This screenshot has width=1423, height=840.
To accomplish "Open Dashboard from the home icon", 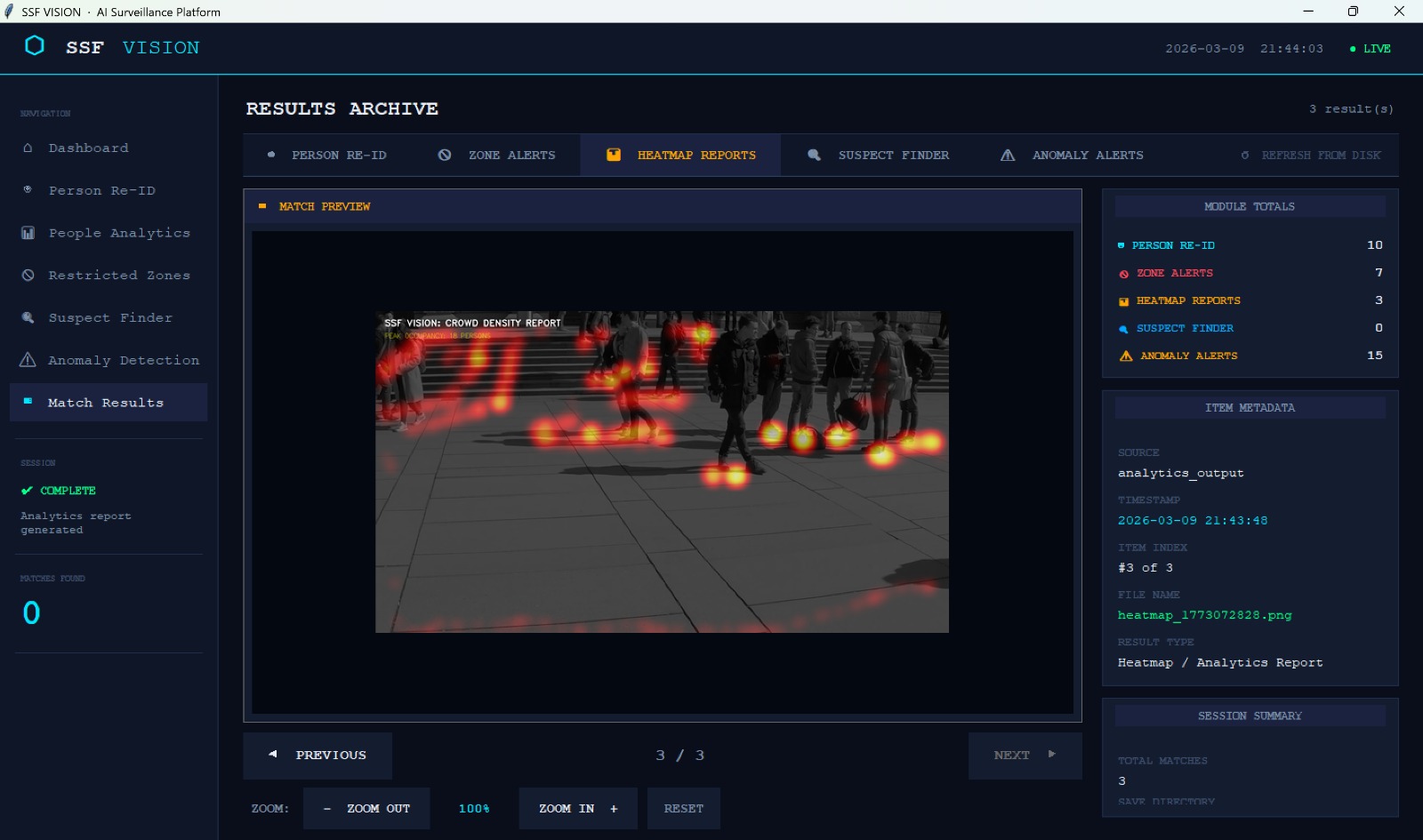I will pyautogui.click(x=28, y=148).
